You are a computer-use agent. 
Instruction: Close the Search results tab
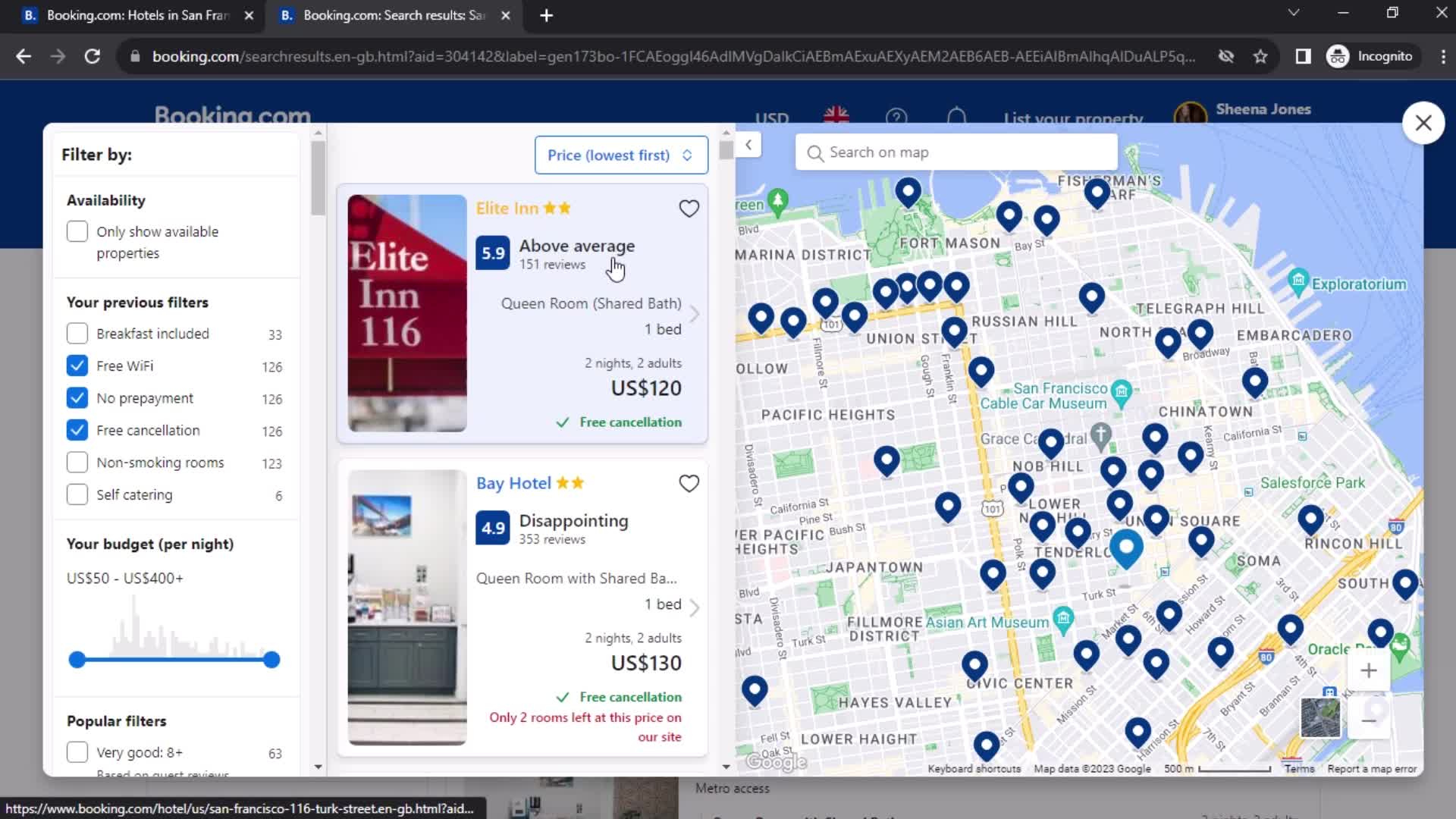point(506,15)
